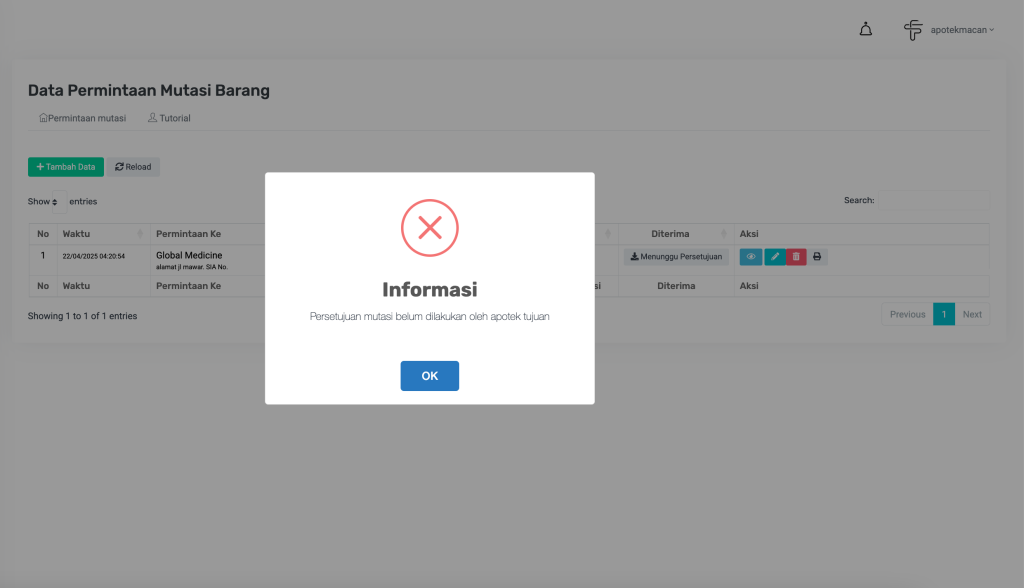Viewport: 1024px width, 588px height.
Task: Open the Tutorial tab
Action: 169,118
